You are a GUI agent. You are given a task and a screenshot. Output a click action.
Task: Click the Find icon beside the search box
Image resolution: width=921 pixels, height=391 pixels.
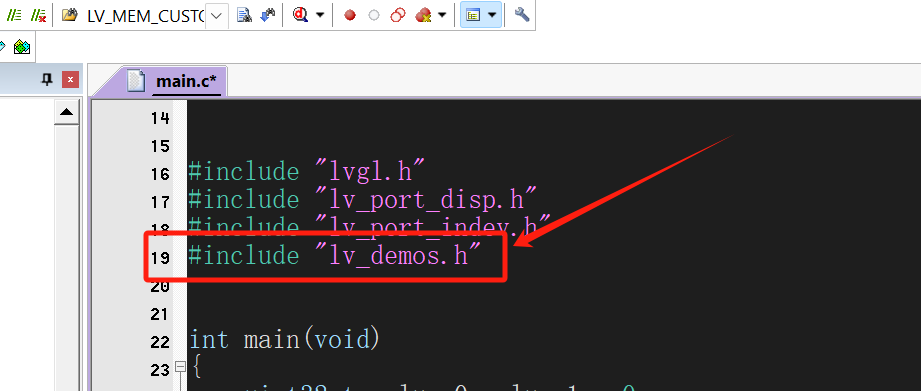pyautogui.click(x=244, y=15)
